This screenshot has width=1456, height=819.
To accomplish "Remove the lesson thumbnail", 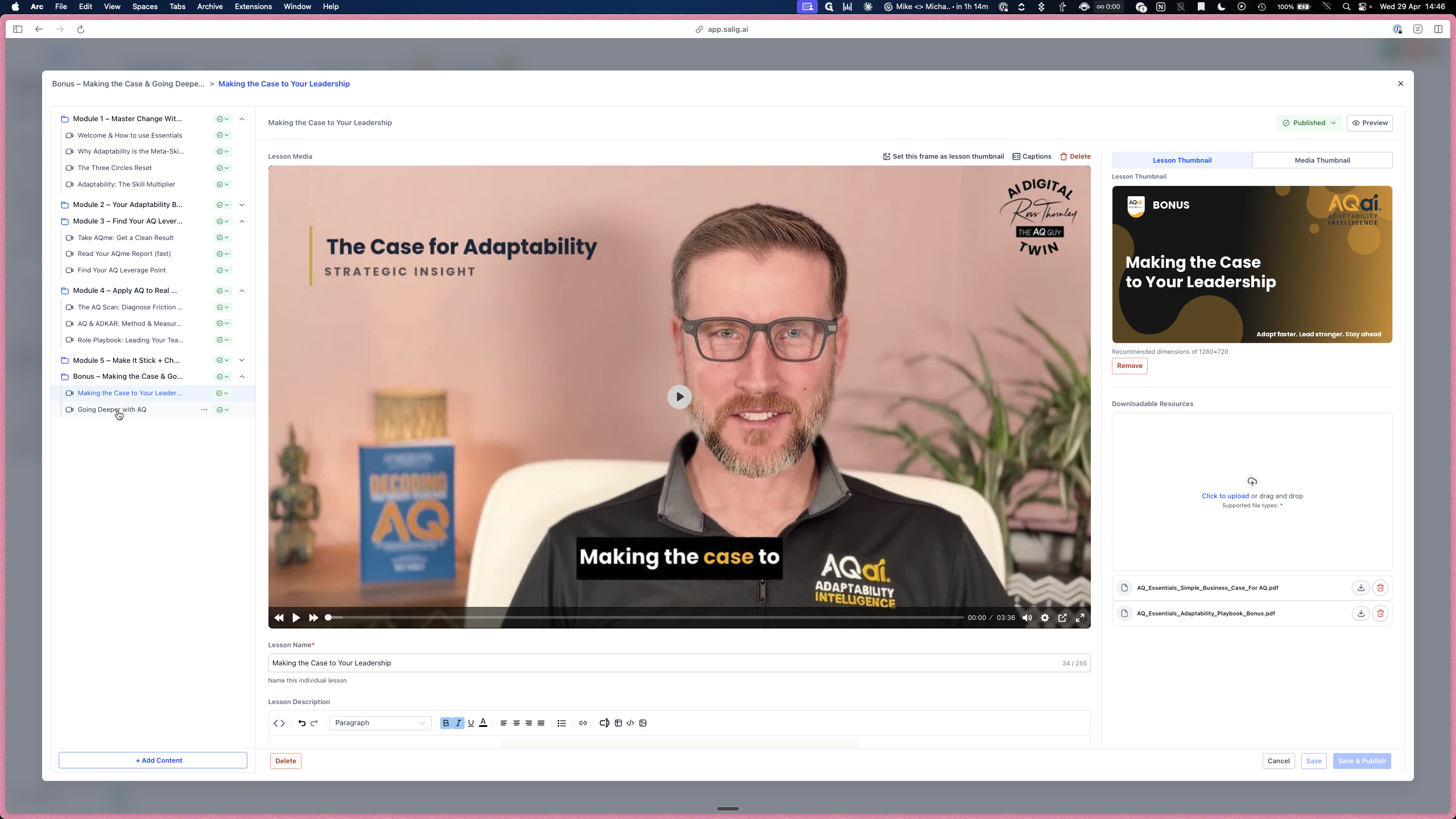I will tap(1130, 366).
